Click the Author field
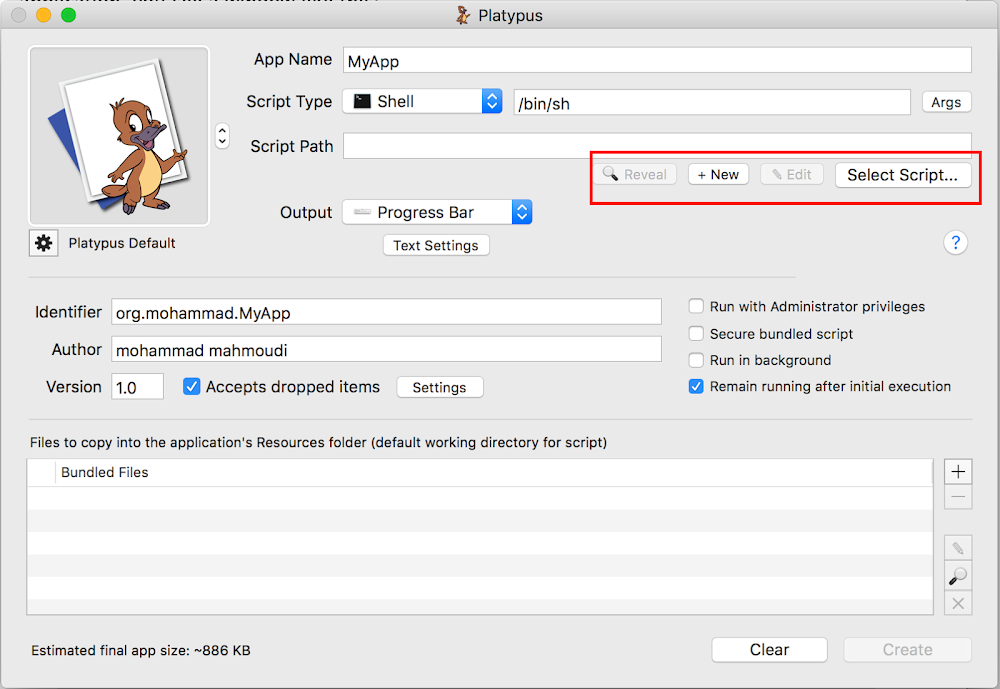 [x=386, y=350]
